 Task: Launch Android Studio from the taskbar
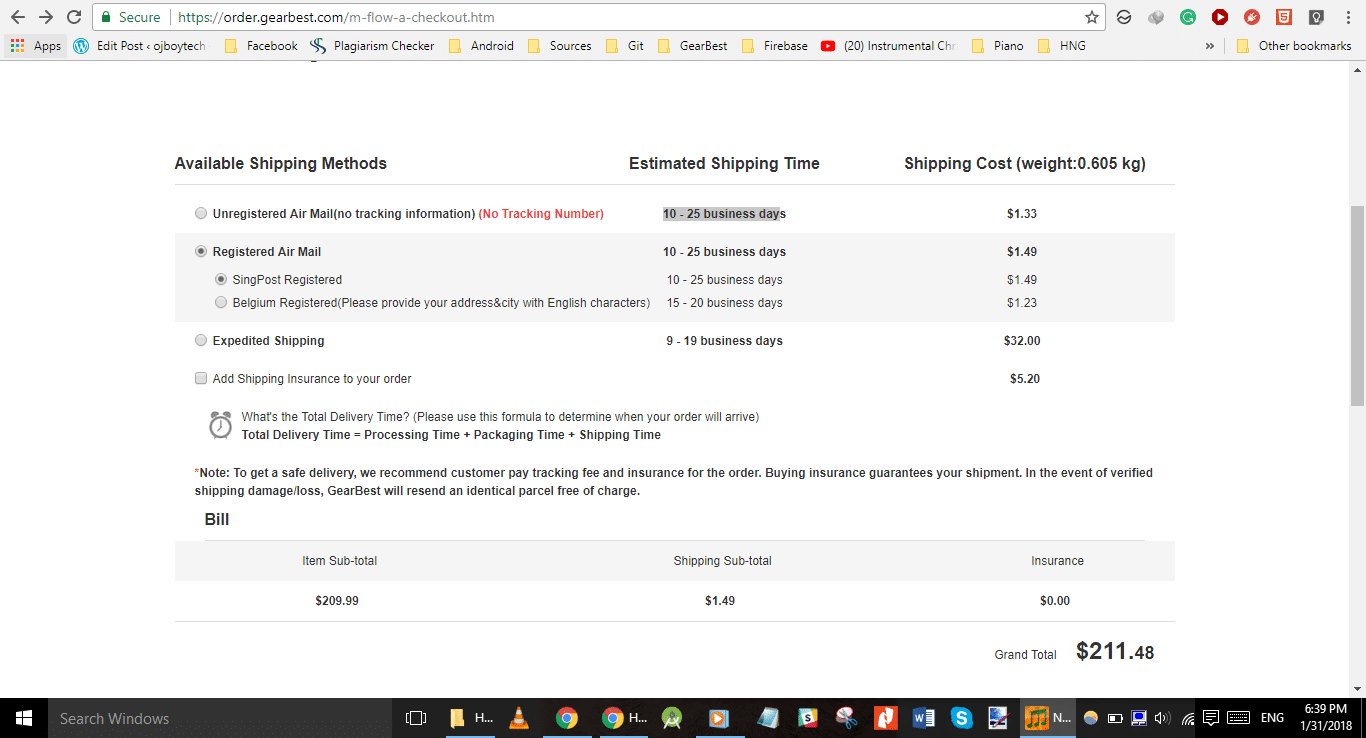[x=672, y=718]
